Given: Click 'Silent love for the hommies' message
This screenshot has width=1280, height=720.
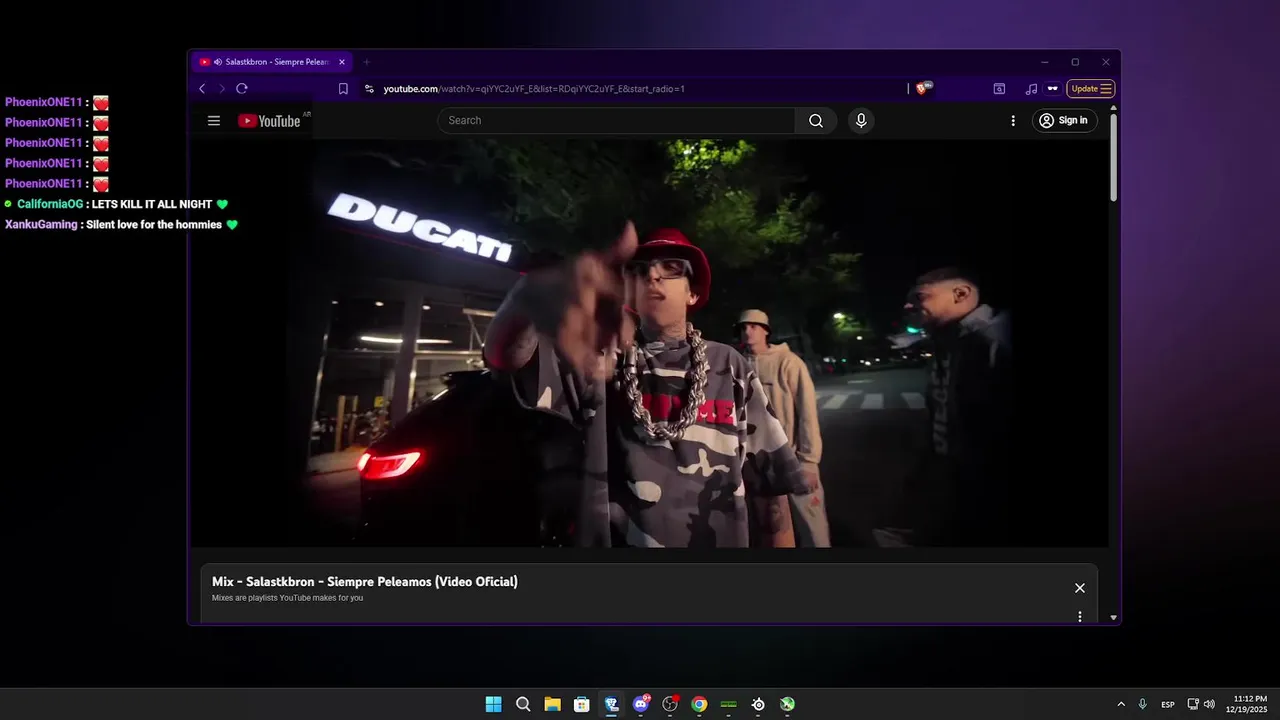Looking at the screenshot, I should 154,225.
